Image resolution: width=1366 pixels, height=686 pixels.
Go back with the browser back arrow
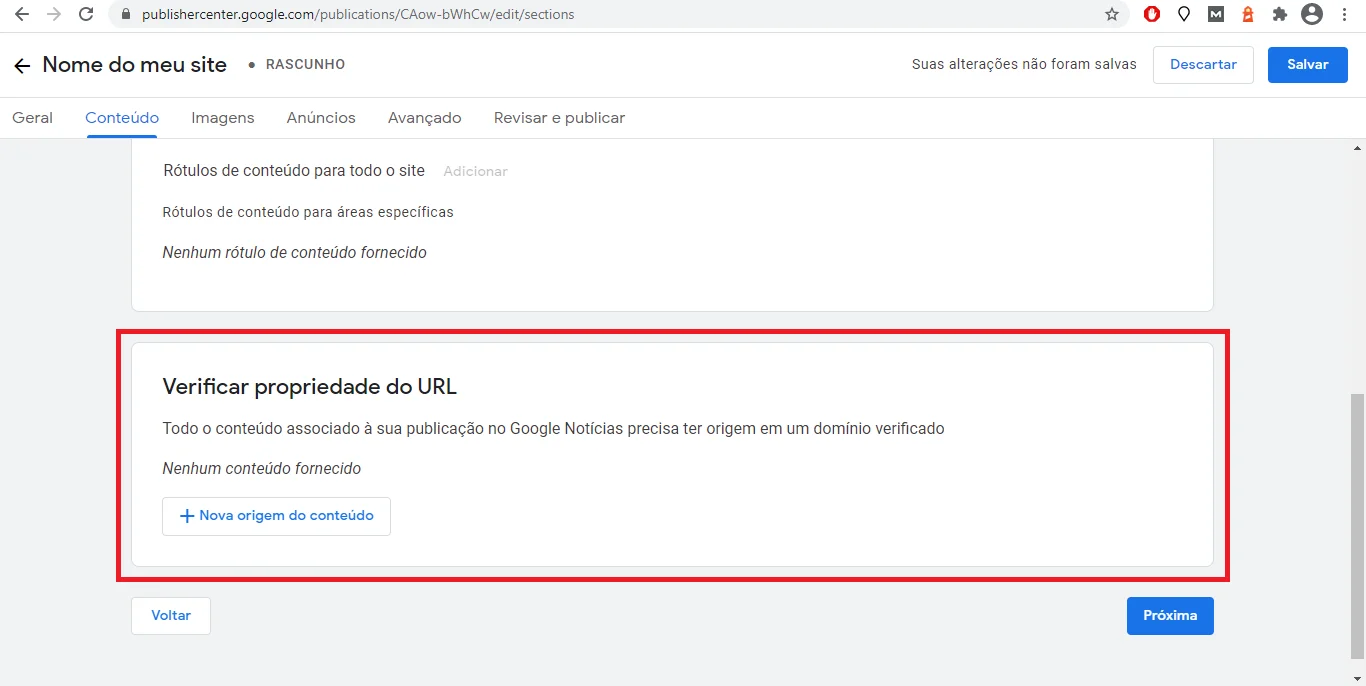click(22, 15)
